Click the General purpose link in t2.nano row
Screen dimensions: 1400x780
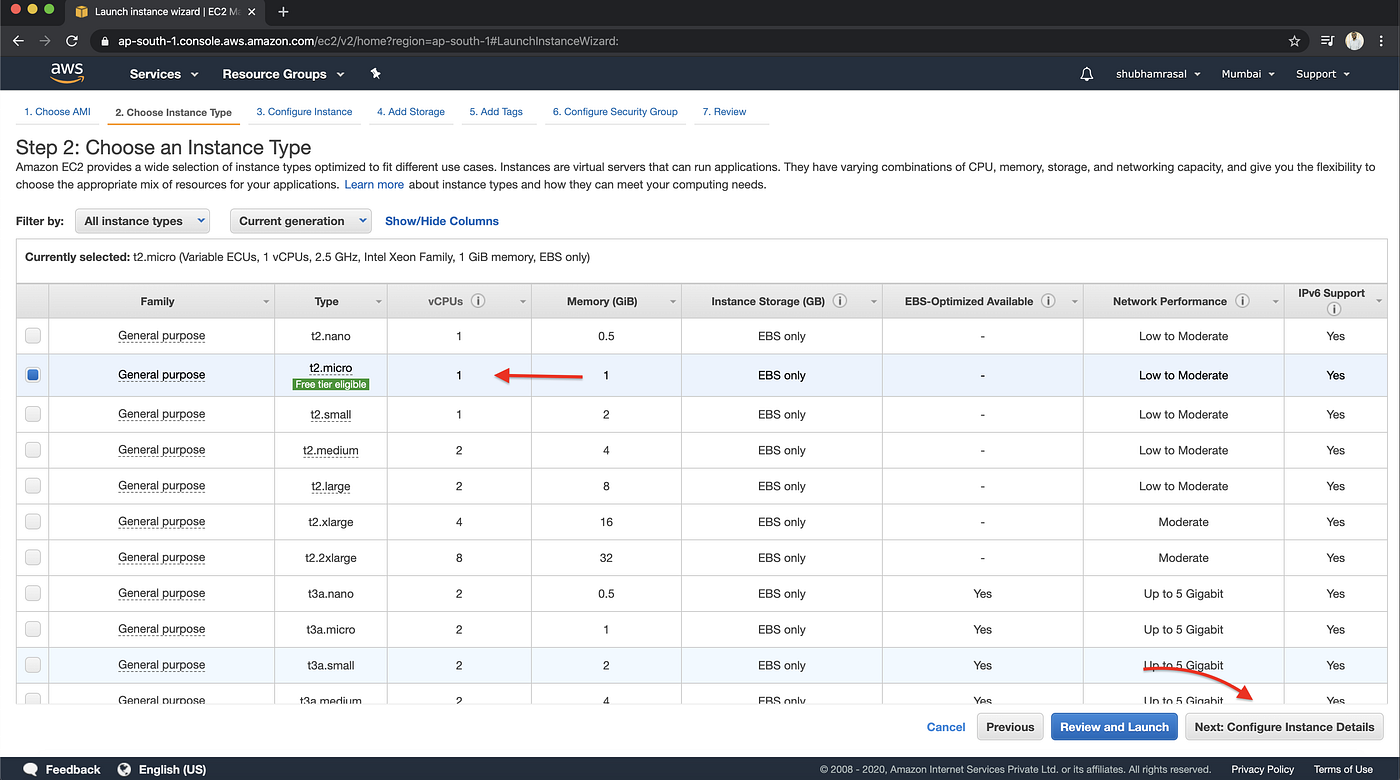(161, 336)
